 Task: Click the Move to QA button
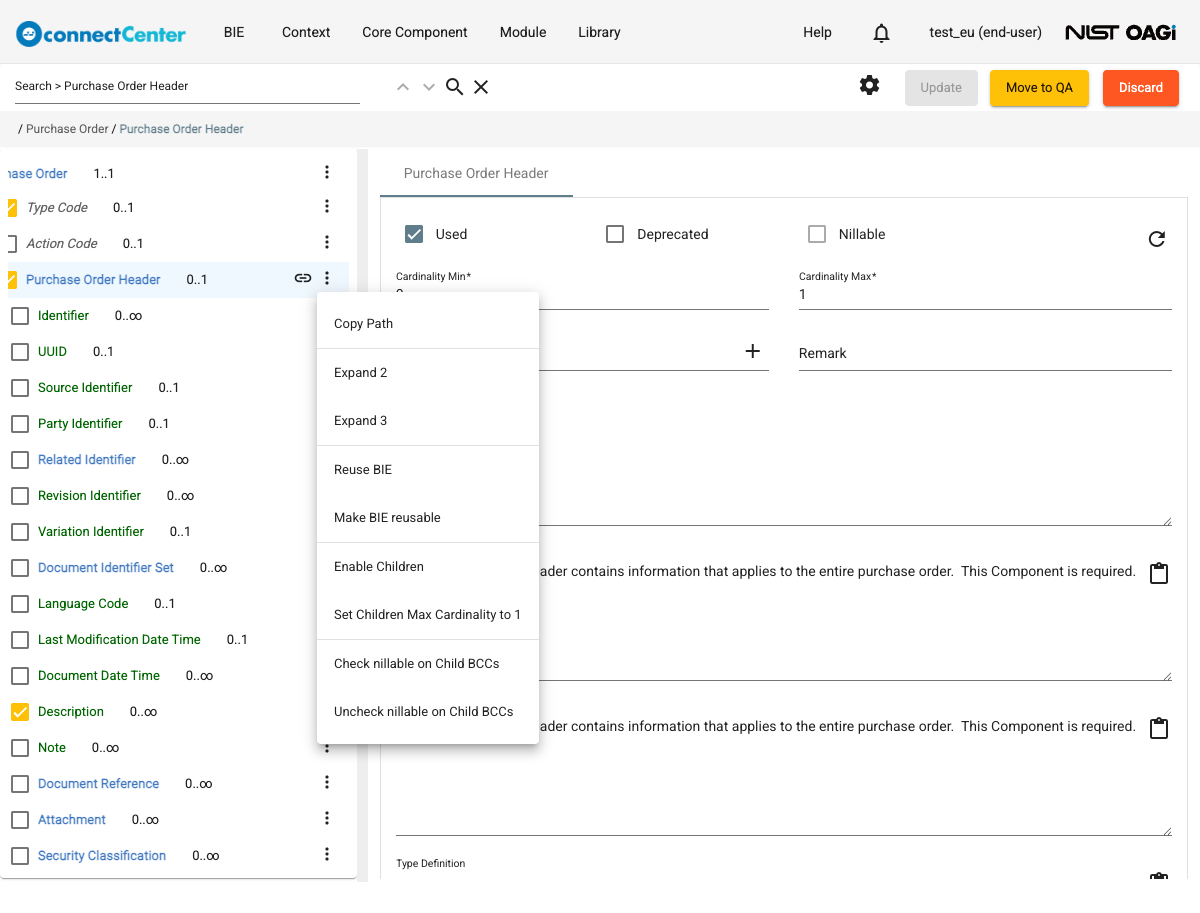pyautogui.click(x=1039, y=88)
